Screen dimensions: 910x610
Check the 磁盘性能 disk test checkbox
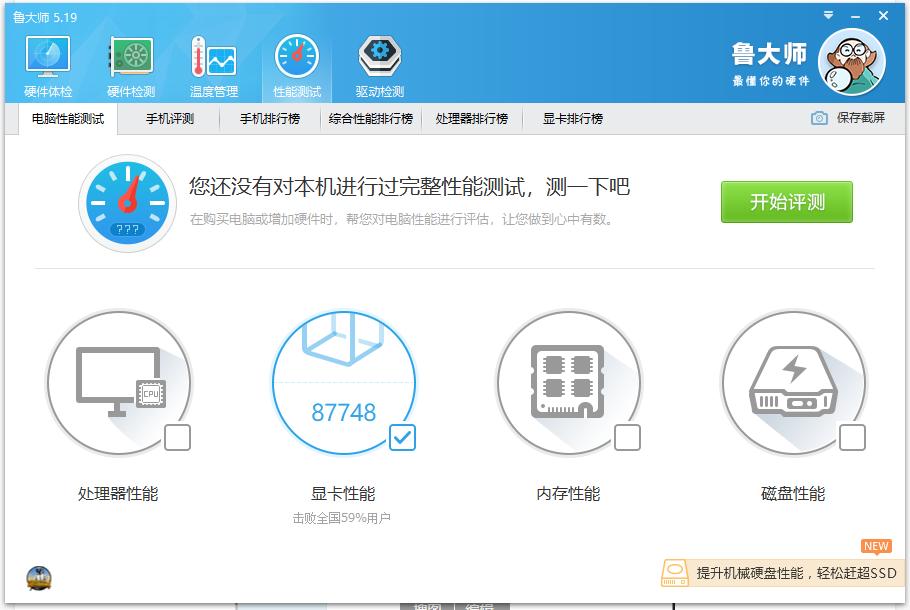click(854, 437)
